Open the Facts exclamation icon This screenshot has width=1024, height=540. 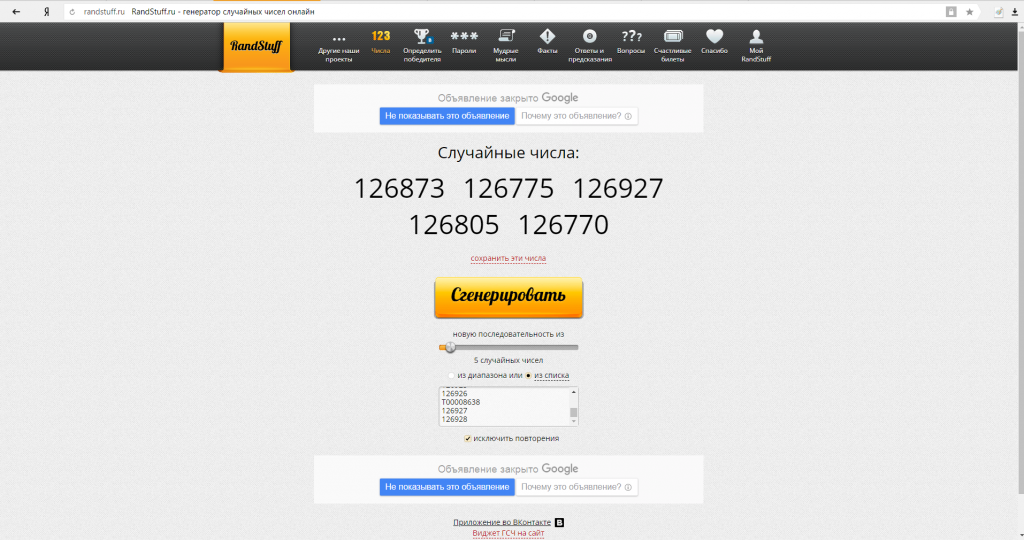pos(547,42)
